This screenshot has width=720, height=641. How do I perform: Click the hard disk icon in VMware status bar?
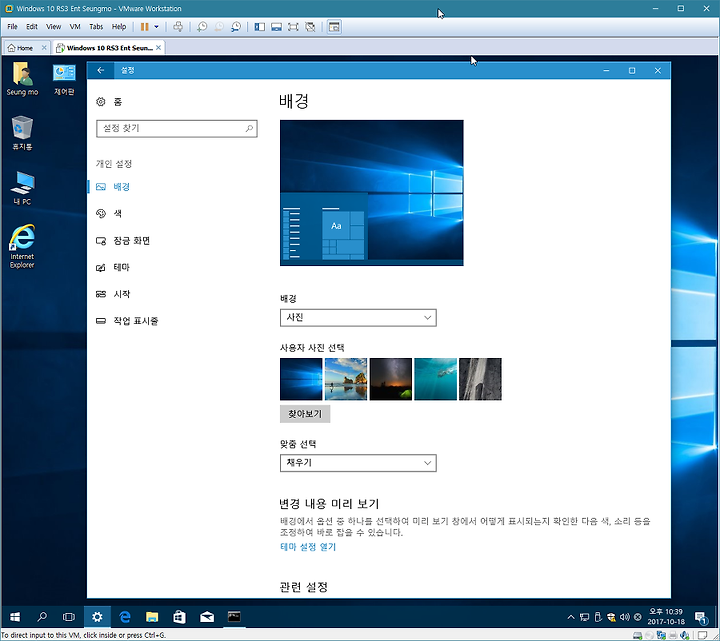coord(637,635)
